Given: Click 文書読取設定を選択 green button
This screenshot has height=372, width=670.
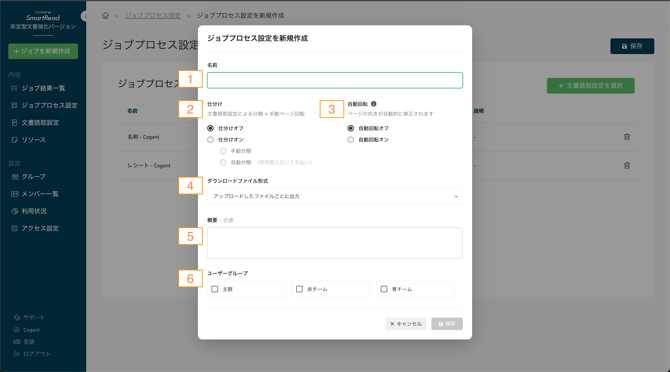Looking at the screenshot, I should pyautogui.click(x=591, y=86).
